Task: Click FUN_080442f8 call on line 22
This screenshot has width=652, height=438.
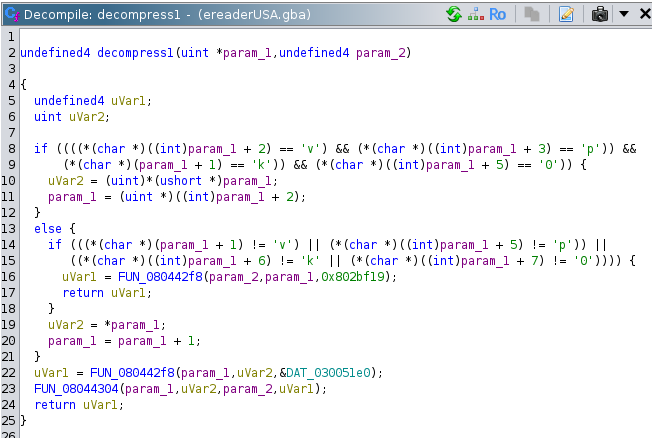Action: click(132, 373)
